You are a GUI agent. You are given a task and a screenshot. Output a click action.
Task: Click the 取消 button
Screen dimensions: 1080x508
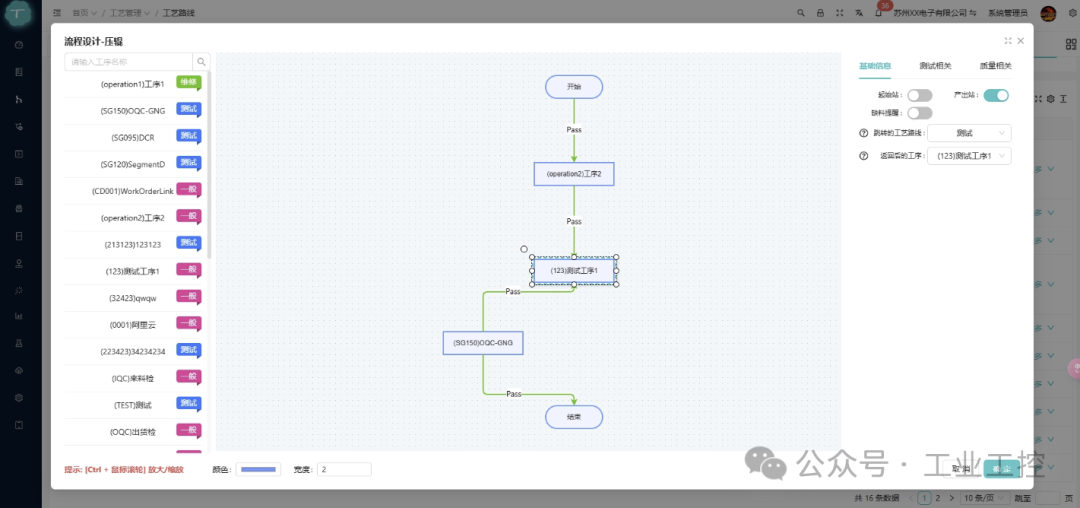point(961,469)
